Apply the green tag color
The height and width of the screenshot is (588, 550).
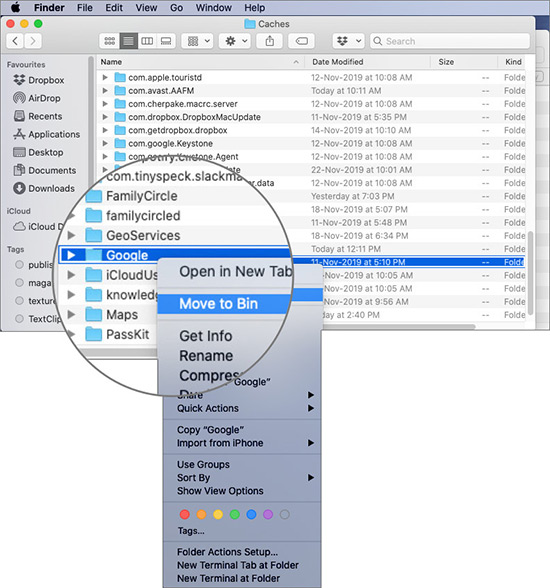tap(235, 514)
